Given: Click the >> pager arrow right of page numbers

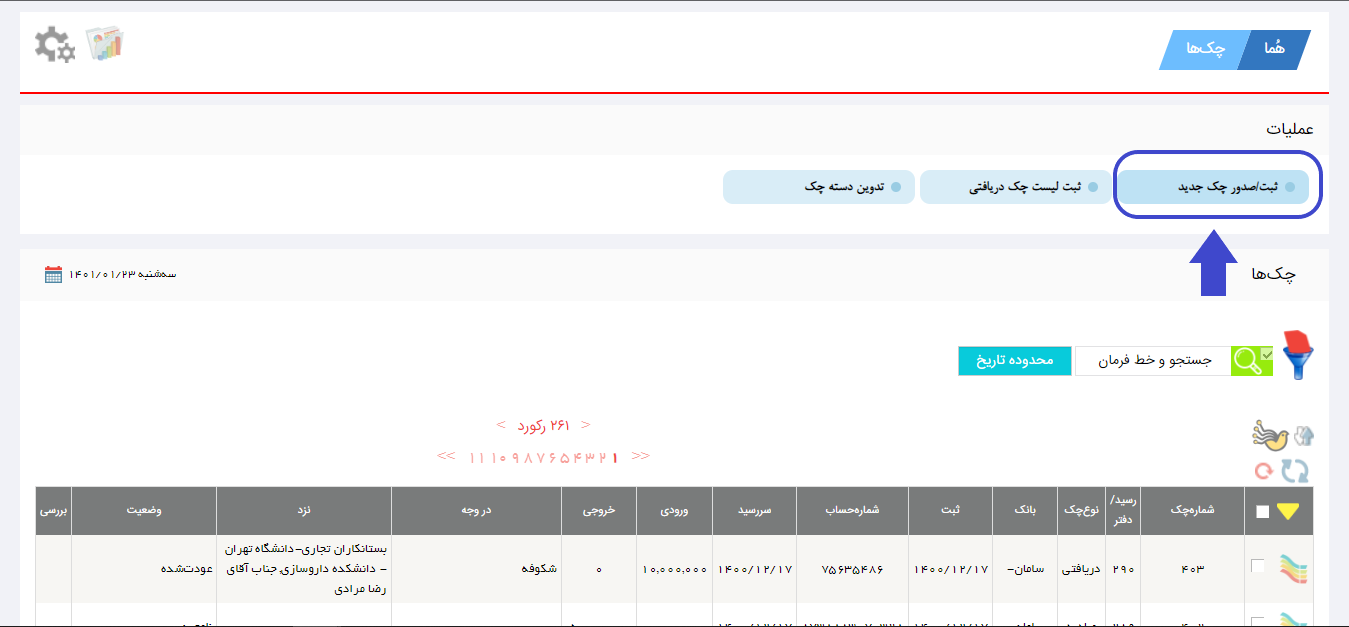Looking at the screenshot, I should tap(641, 456).
